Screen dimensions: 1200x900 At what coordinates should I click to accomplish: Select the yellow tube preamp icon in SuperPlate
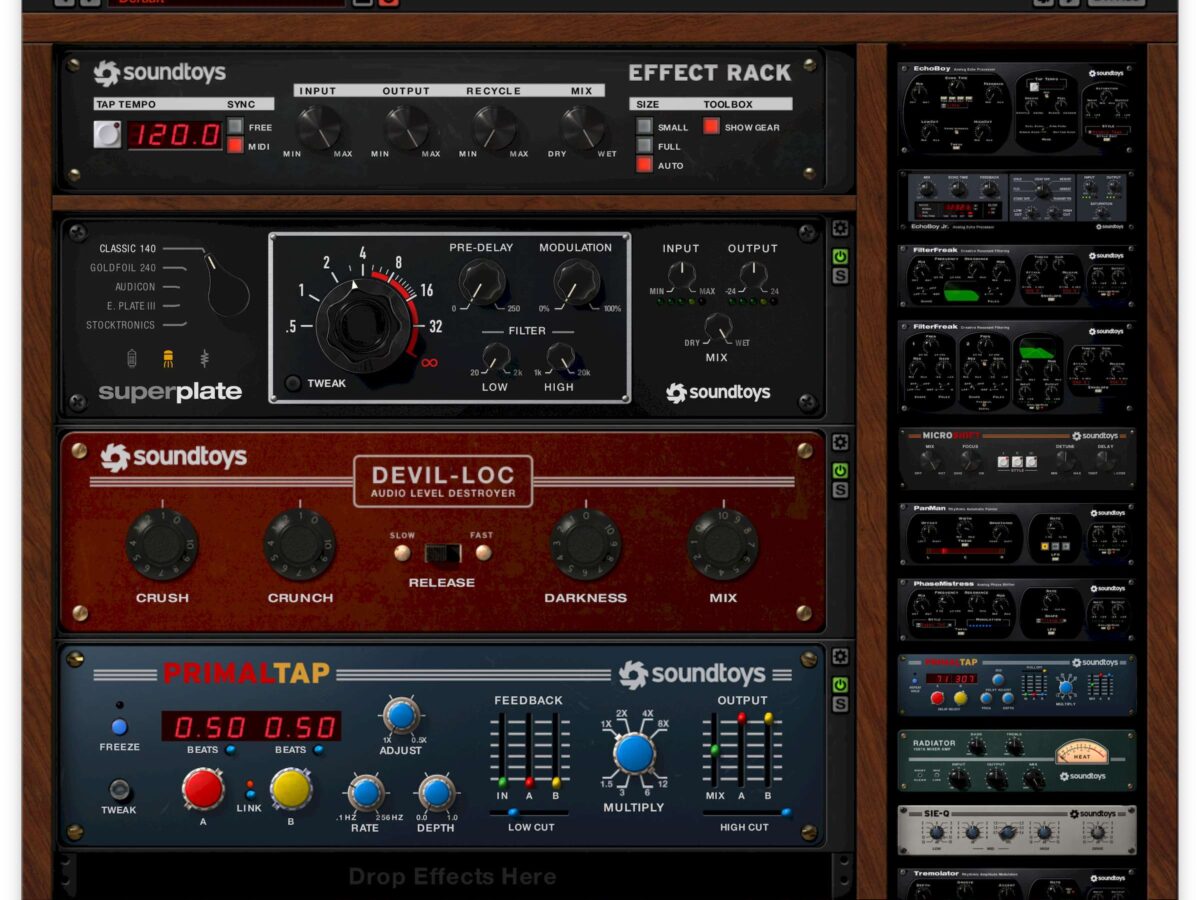pyautogui.click(x=168, y=358)
